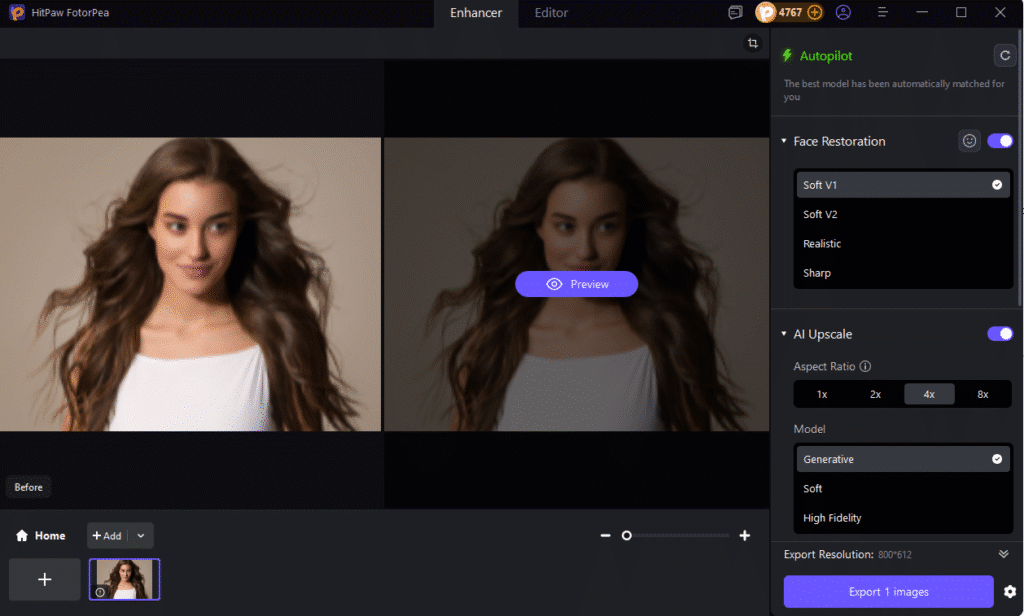Click the Preview button on the image
This screenshot has height=616, width=1024.
tap(576, 283)
